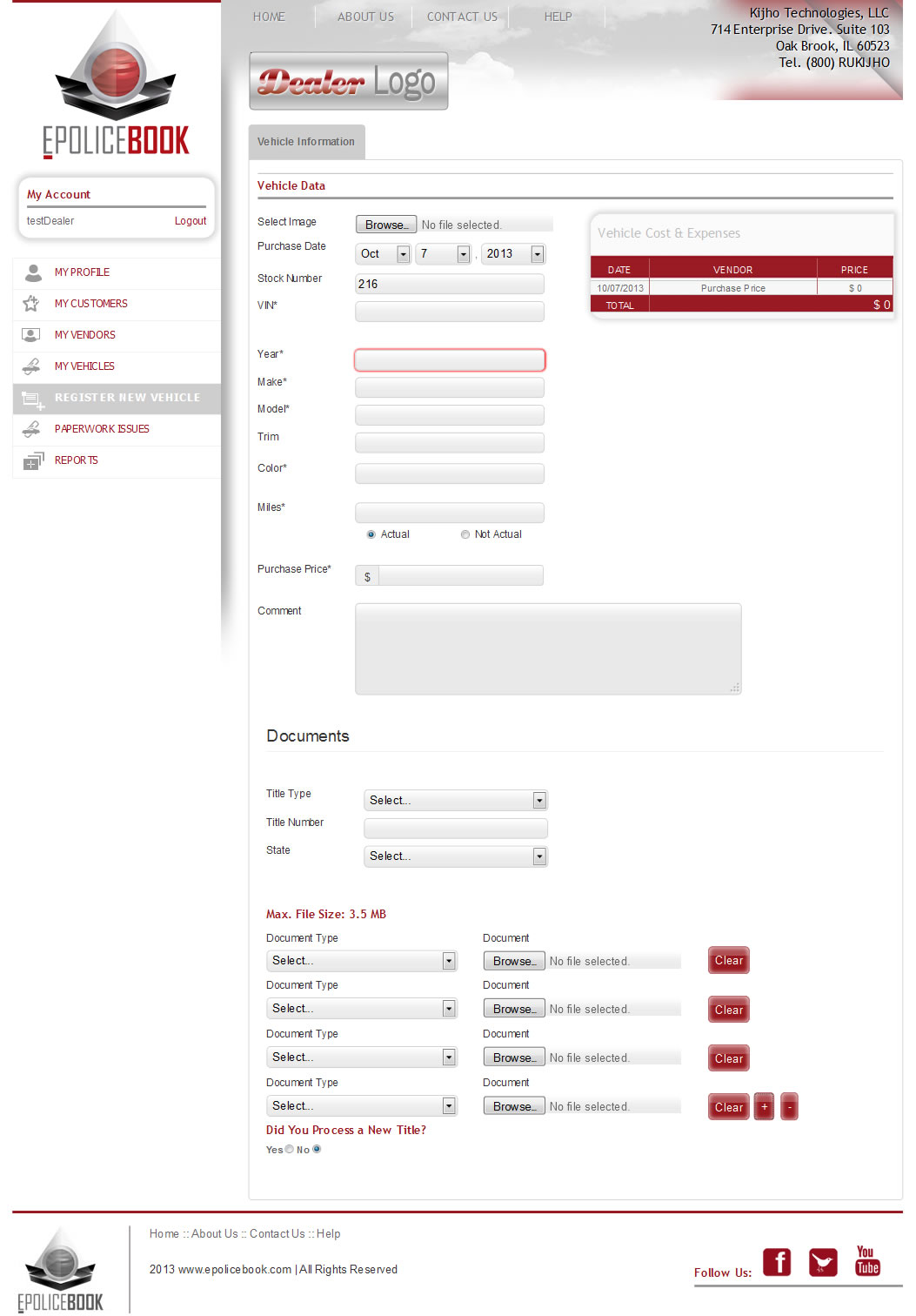Open the purchase date month dropdown

pyautogui.click(x=384, y=254)
